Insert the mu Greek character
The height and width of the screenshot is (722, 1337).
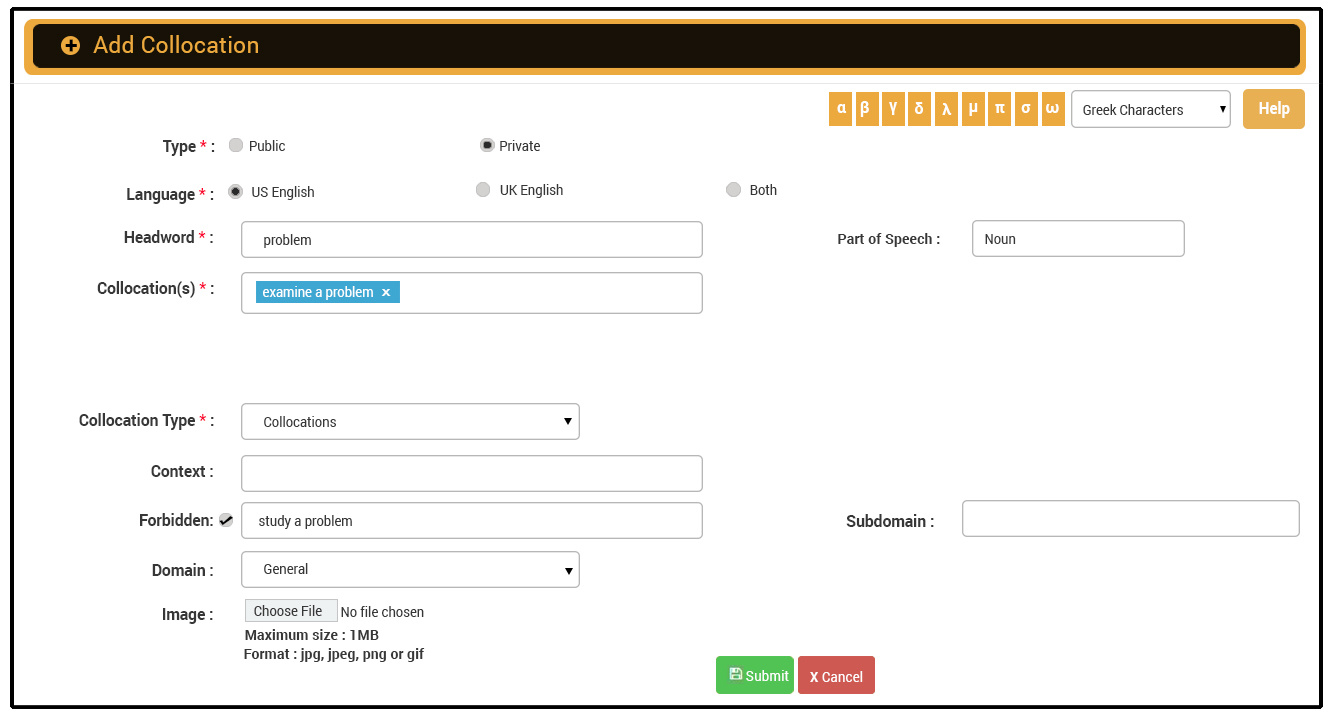pos(972,109)
